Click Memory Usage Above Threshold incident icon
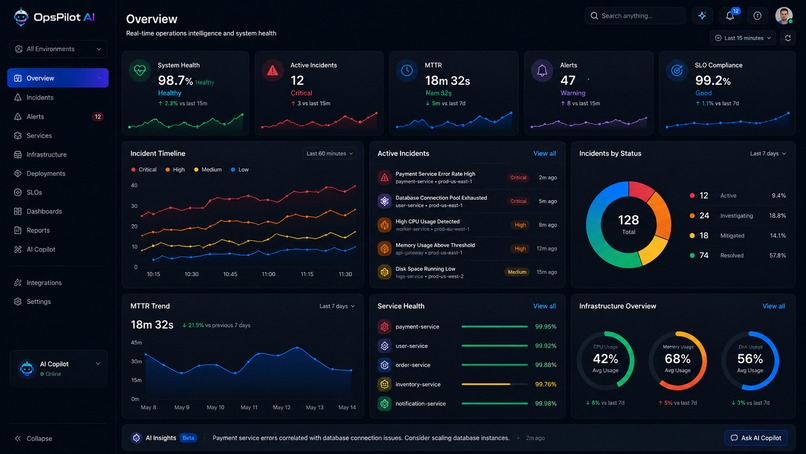This screenshot has height=454, width=806. pyautogui.click(x=384, y=248)
